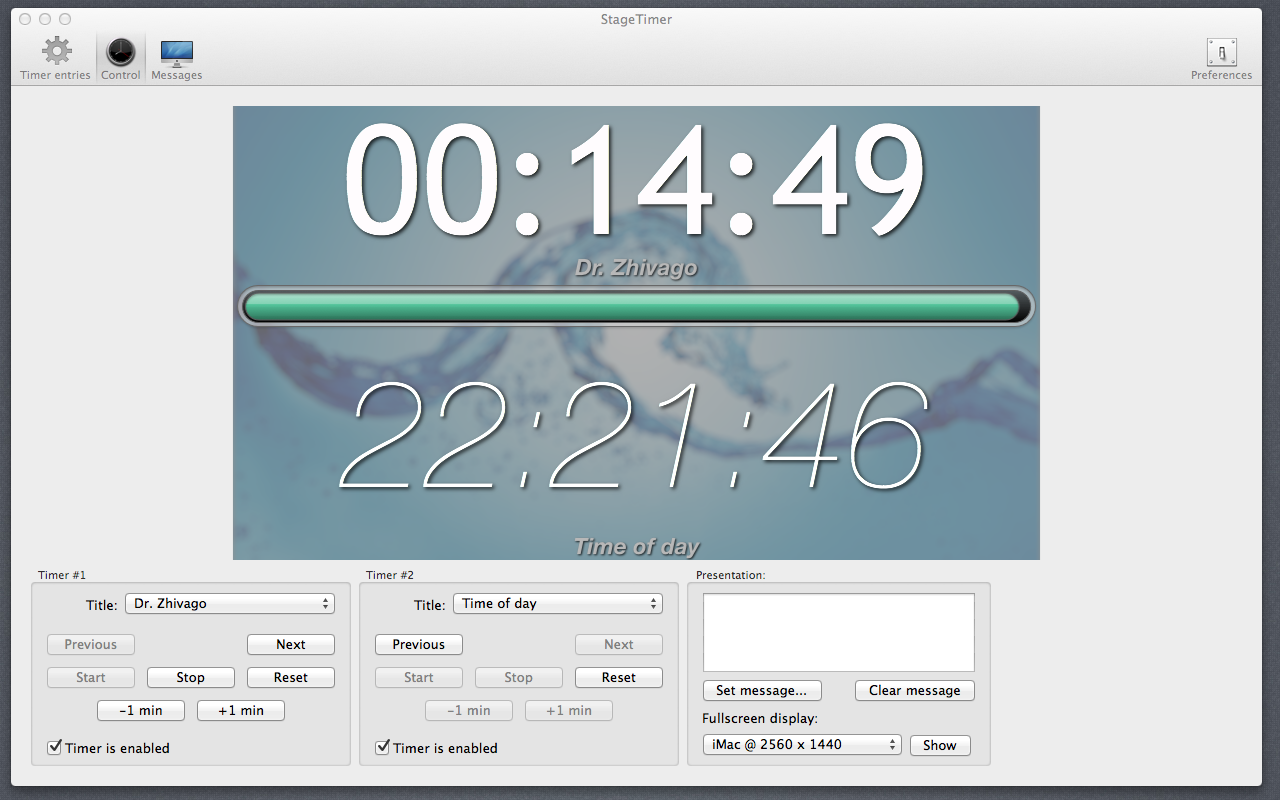1280x800 pixels.
Task: Click +1 min in Timer #2
Action: pyautogui.click(x=569, y=711)
